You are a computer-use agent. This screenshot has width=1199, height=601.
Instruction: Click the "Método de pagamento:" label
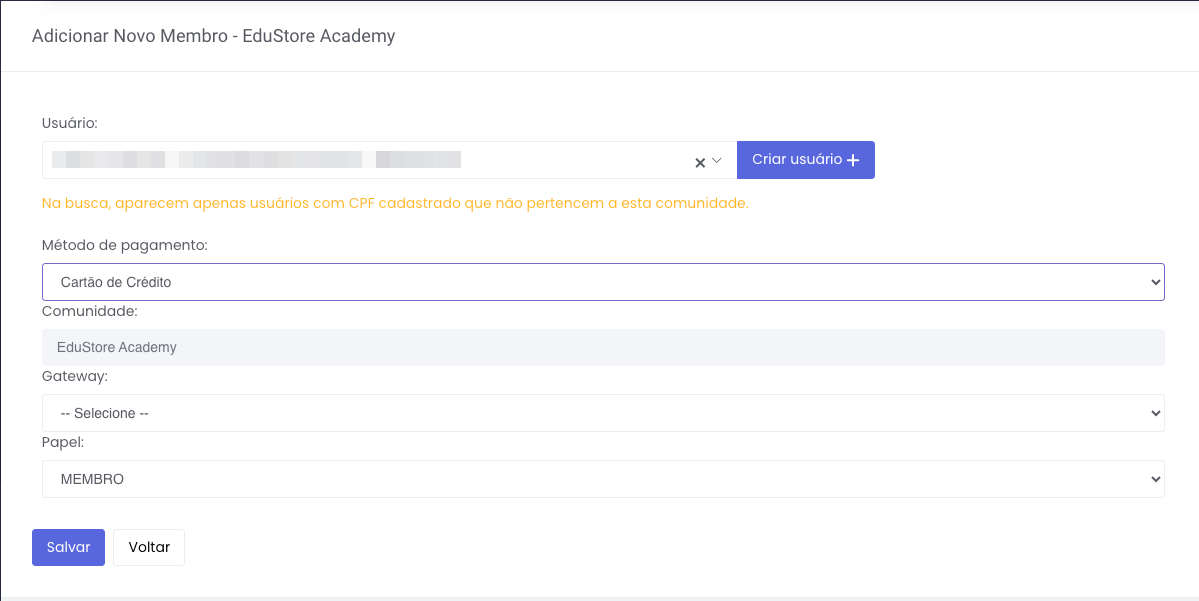coord(125,245)
